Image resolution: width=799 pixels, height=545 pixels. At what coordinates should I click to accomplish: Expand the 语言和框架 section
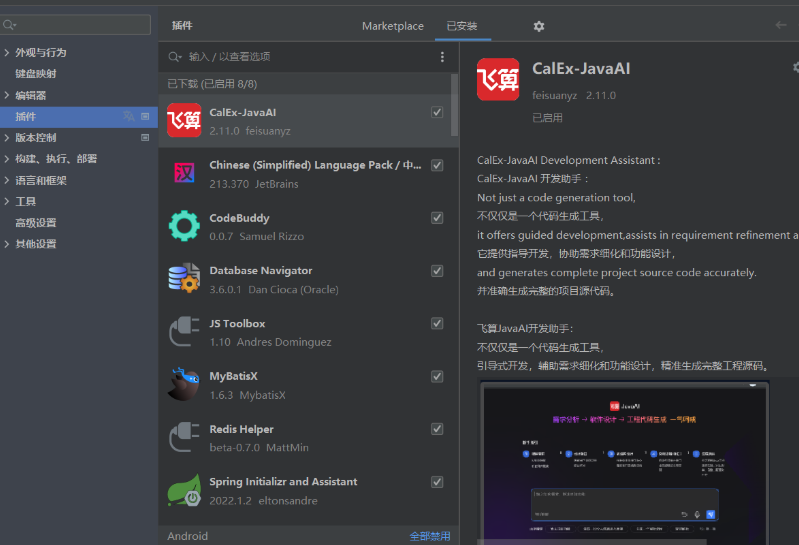click(x=7, y=180)
